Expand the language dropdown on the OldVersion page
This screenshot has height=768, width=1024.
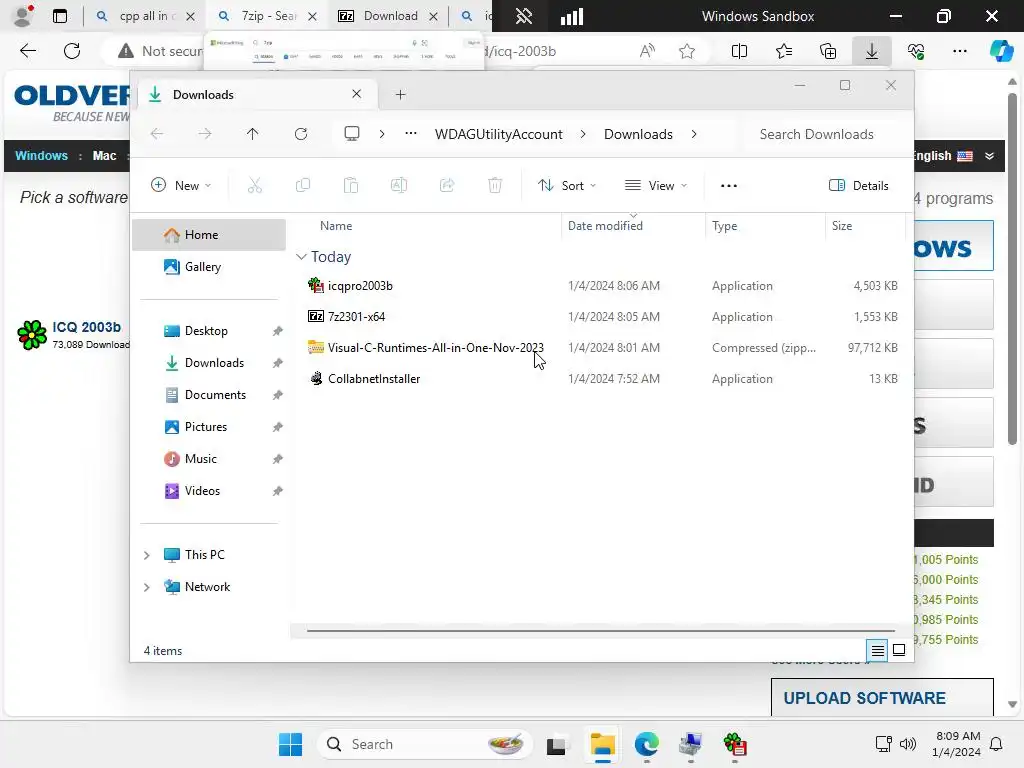click(x=989, y=156)
